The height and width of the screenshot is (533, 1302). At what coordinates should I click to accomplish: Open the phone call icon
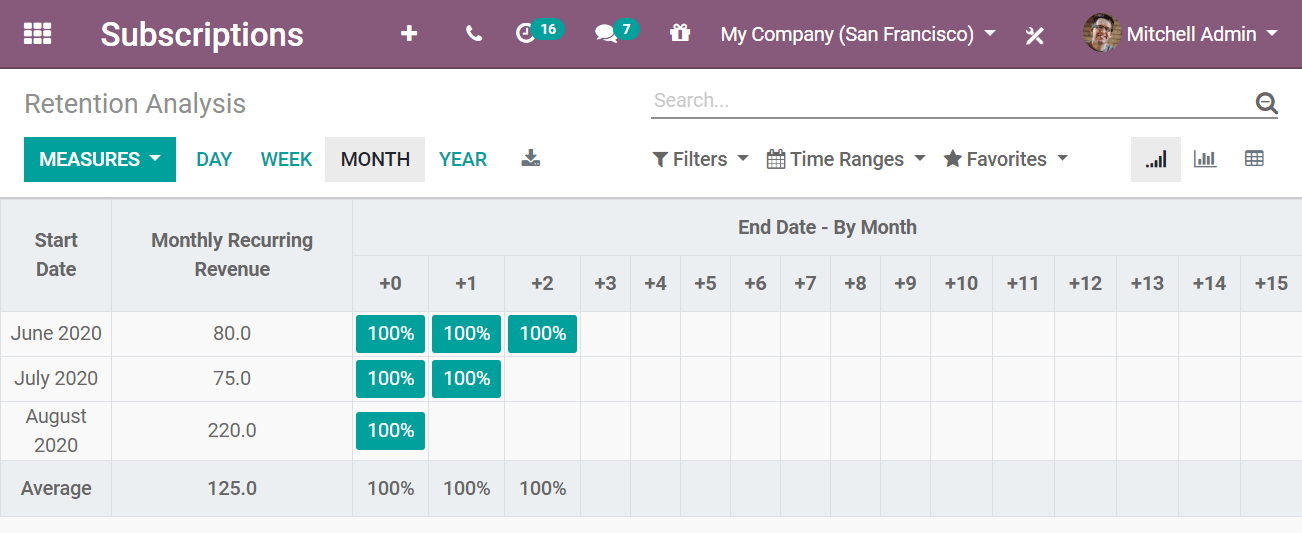(474, 34)
